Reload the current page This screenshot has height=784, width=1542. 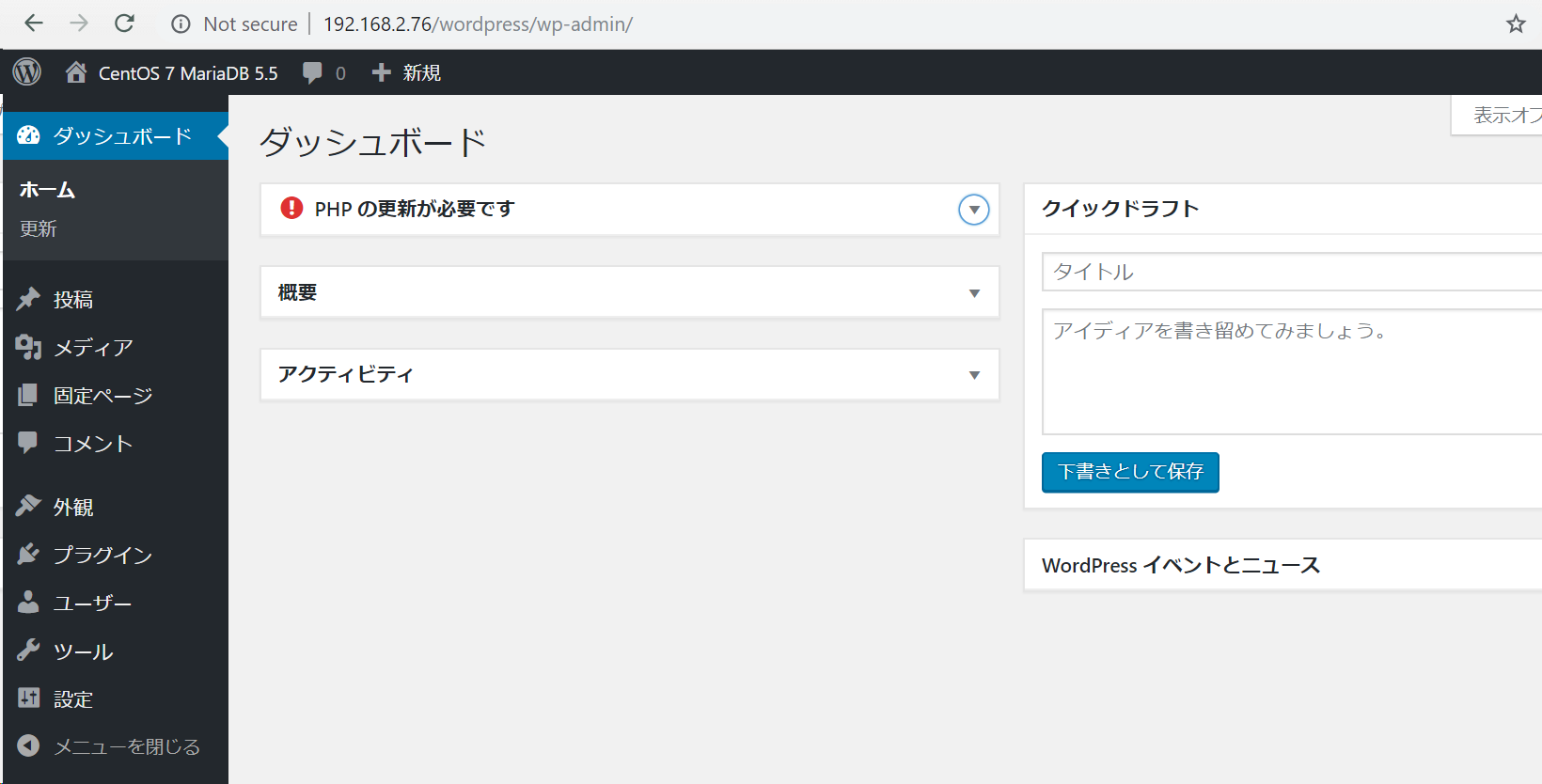point(124,24)
